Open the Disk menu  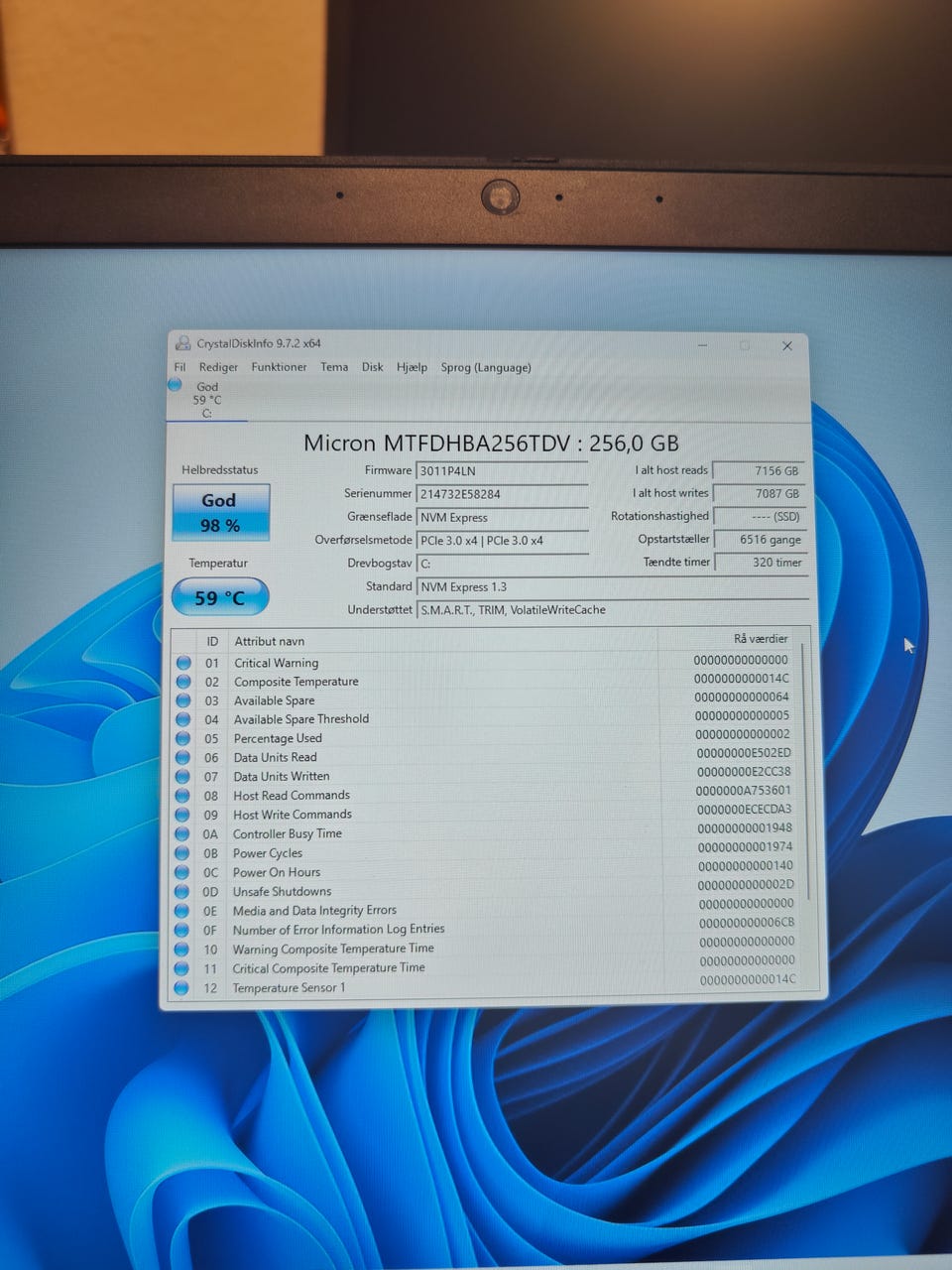point(372,367)
